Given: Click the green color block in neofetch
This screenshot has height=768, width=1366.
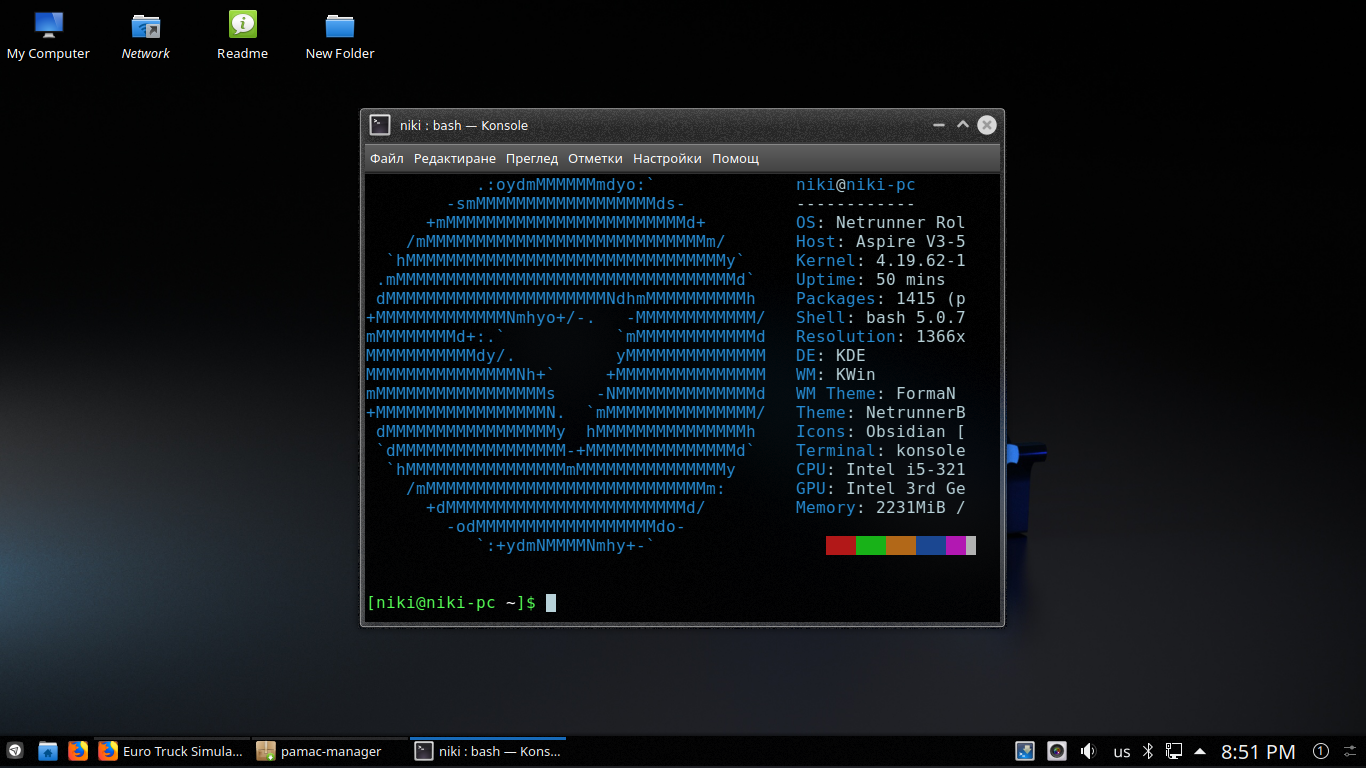Looking at the screenshot, I should click(x=871, y=545).
